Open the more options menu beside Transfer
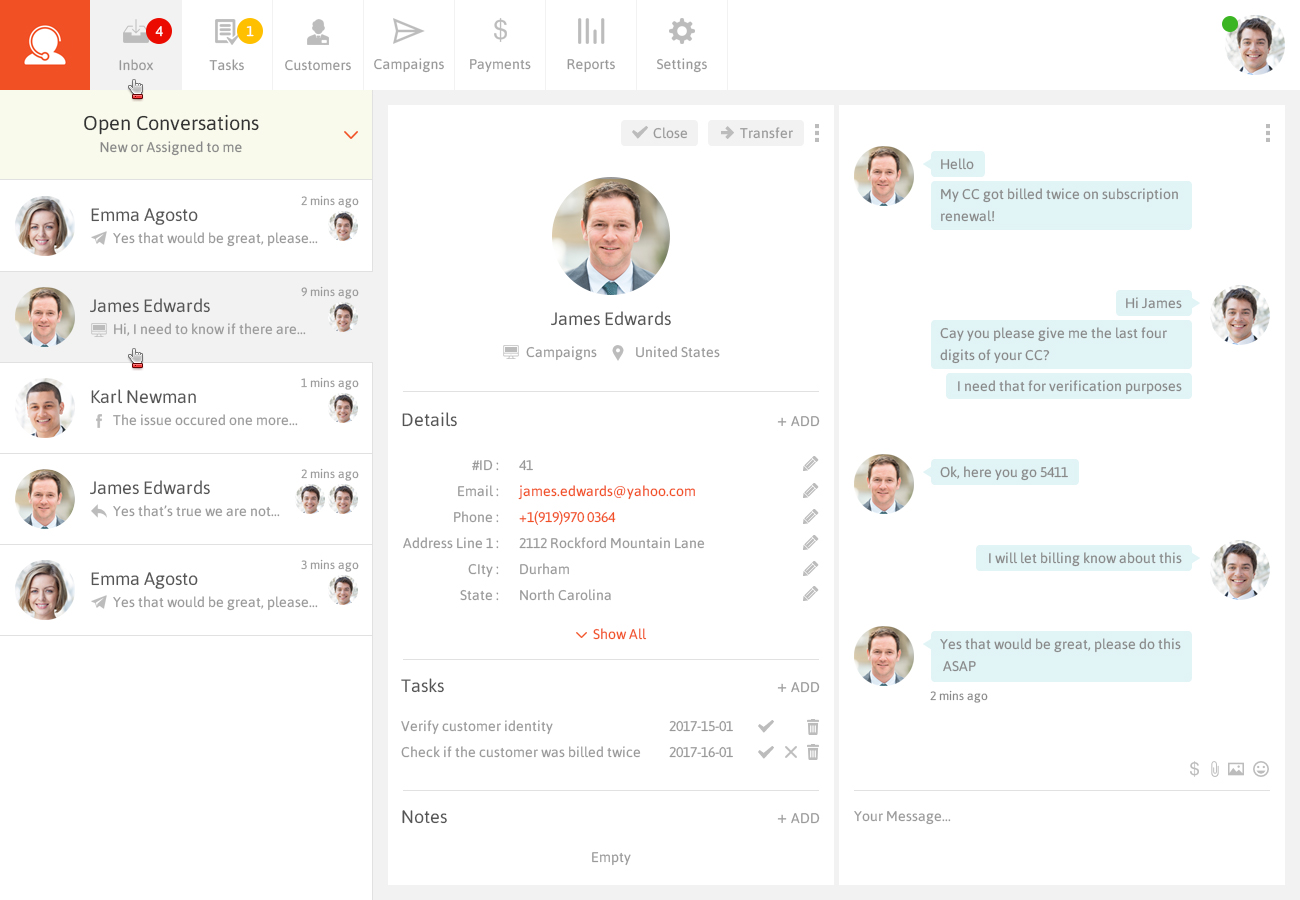This screenshot has width=1300, height=900. pyautogui.click(x=817, y=133)
